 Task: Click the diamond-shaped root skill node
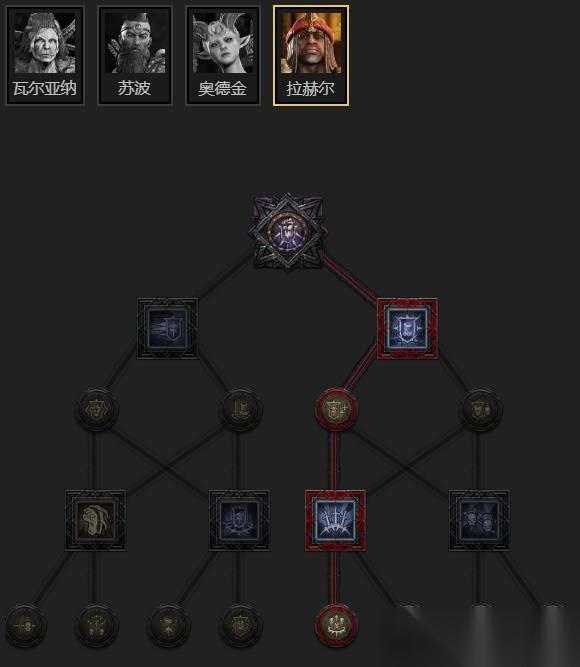tap(288, 231)
